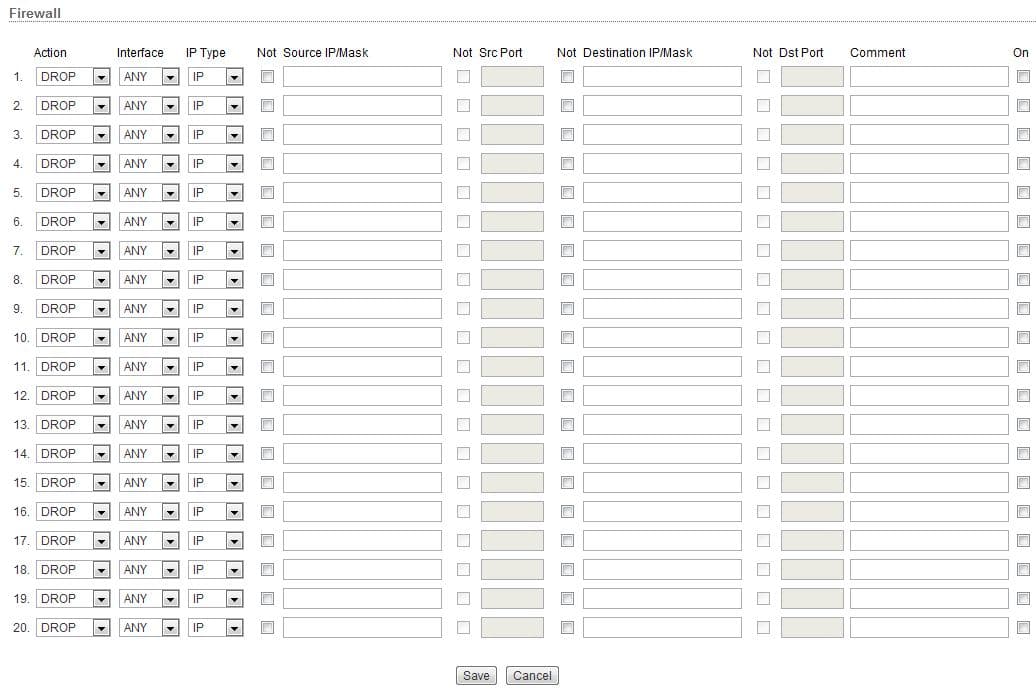This screenshot has height=688, width=1036.
Task: Select the Comment field for rule 6
Action: coord(929,222)
